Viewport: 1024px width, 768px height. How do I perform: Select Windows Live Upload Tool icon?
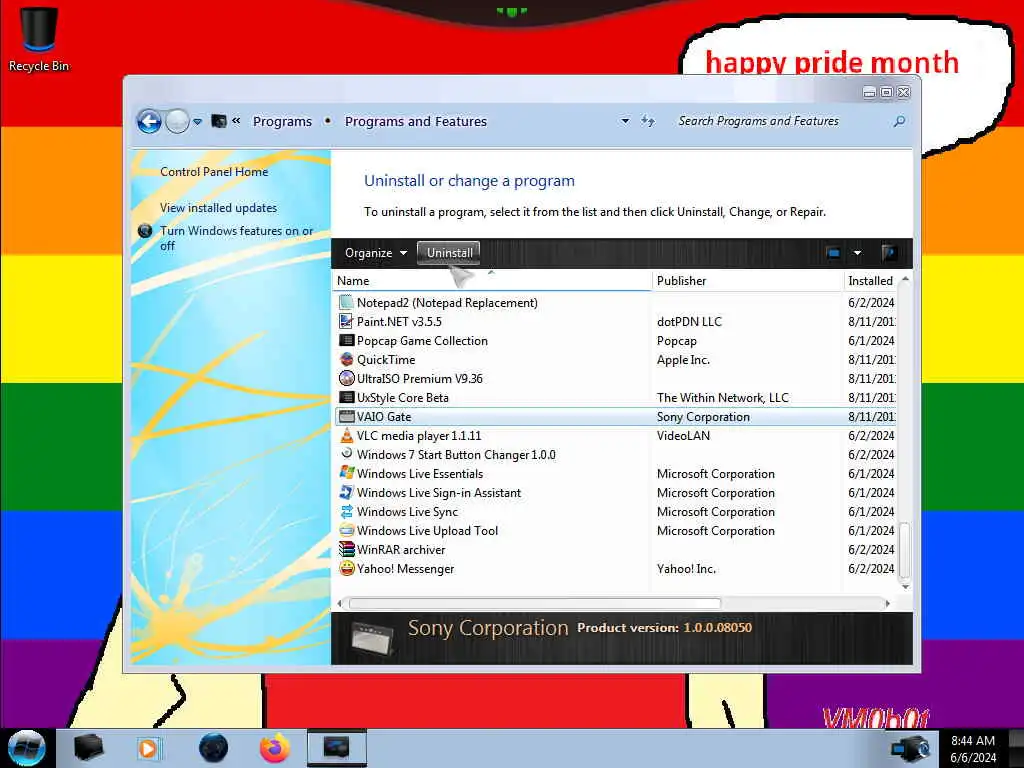(346, 530)
